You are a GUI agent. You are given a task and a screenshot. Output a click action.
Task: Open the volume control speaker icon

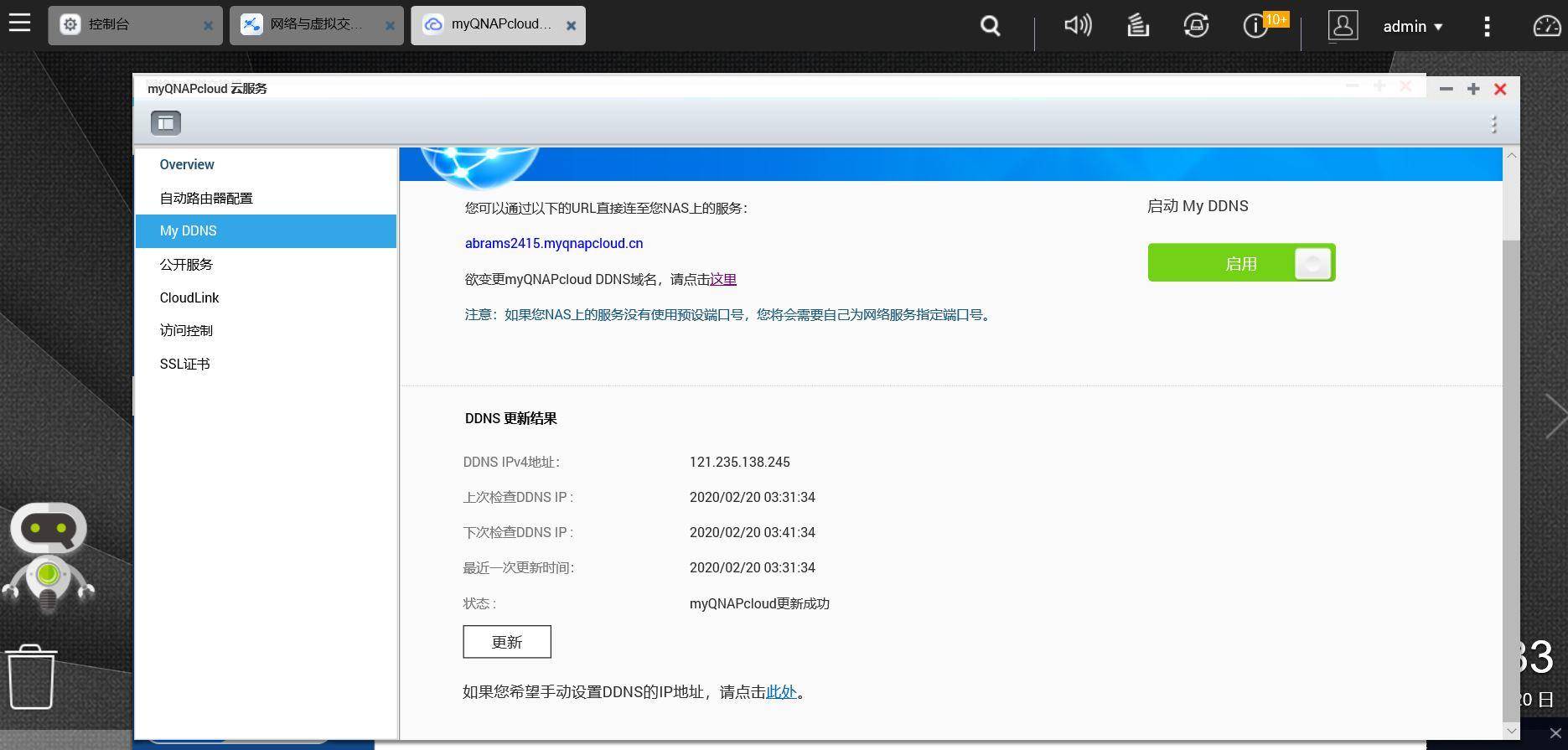1078,25
